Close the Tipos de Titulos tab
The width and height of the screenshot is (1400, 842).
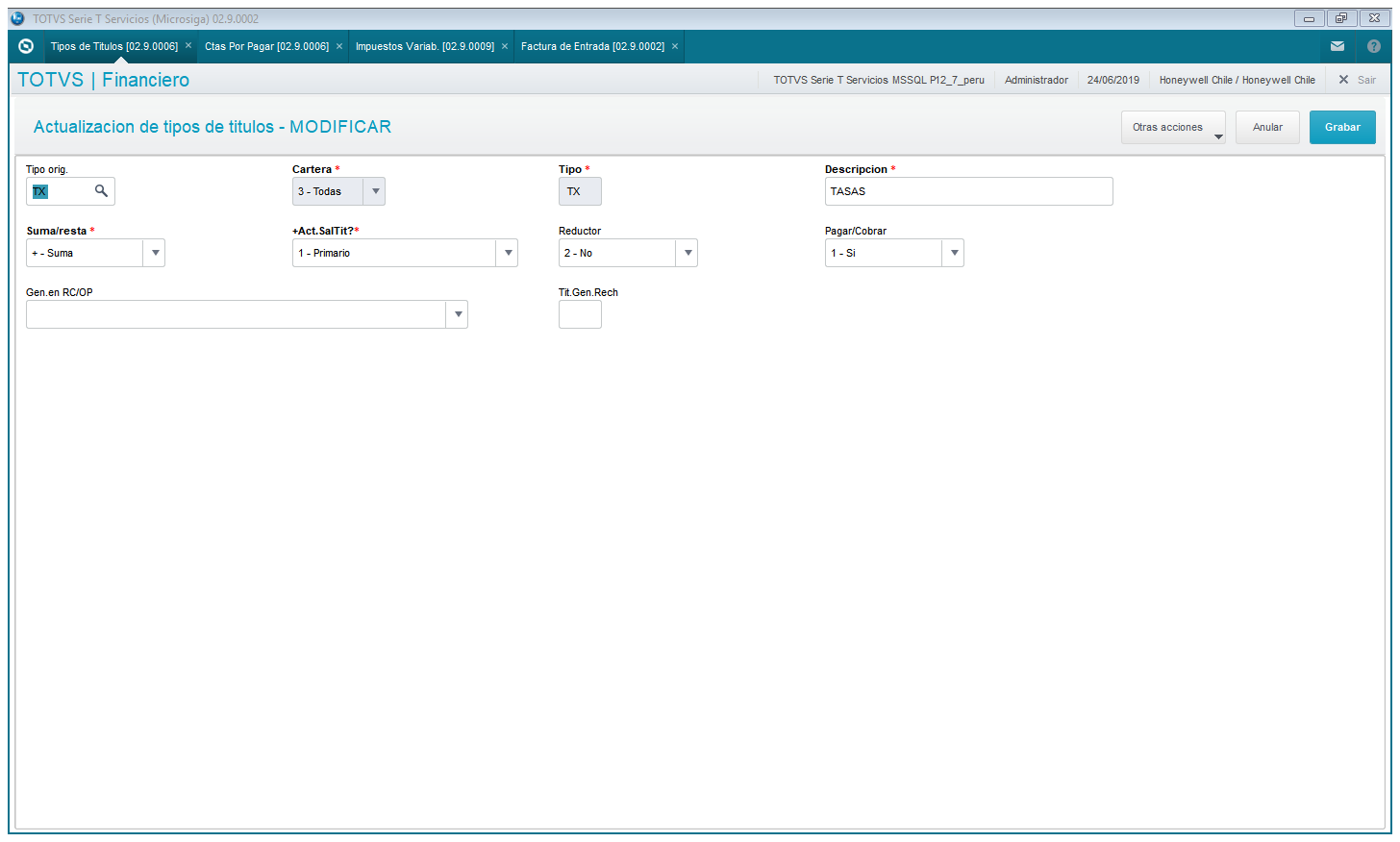(188, 46)
